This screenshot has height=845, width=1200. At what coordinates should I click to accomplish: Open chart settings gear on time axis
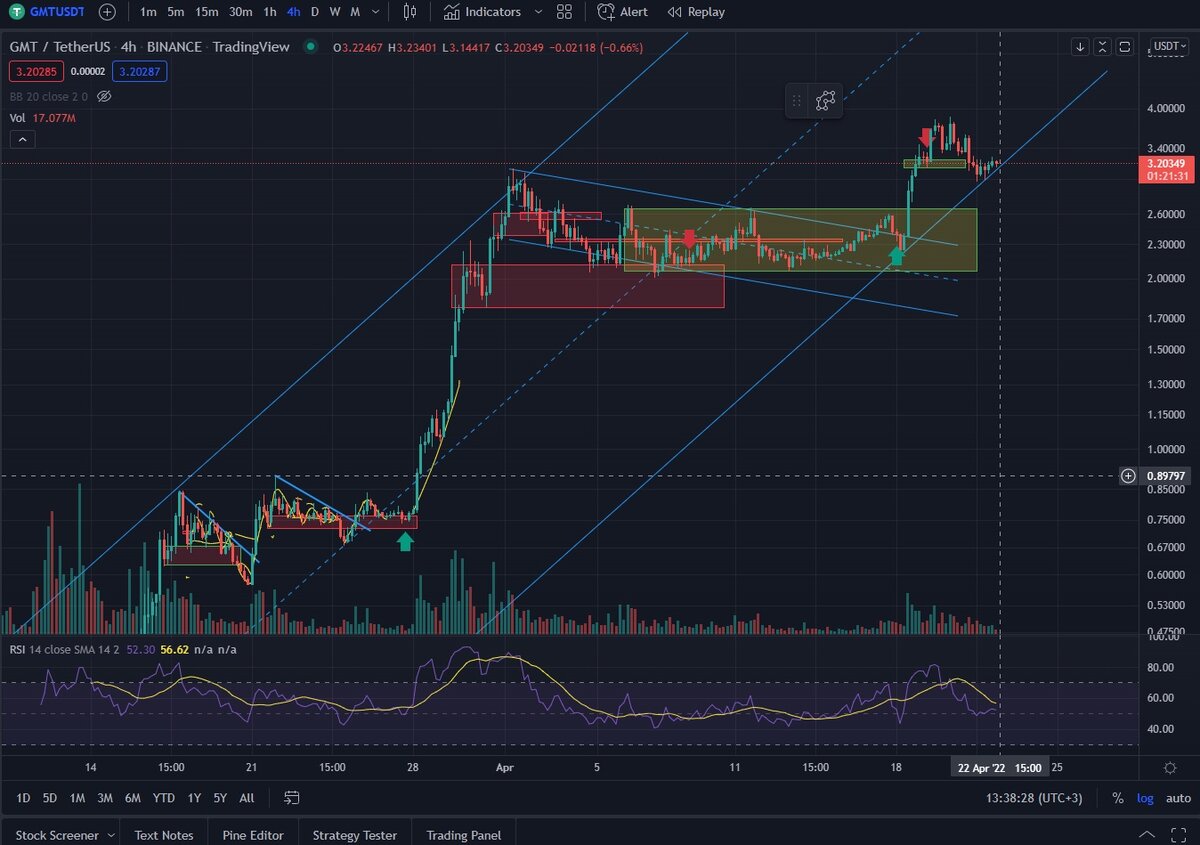point(1170,767)
